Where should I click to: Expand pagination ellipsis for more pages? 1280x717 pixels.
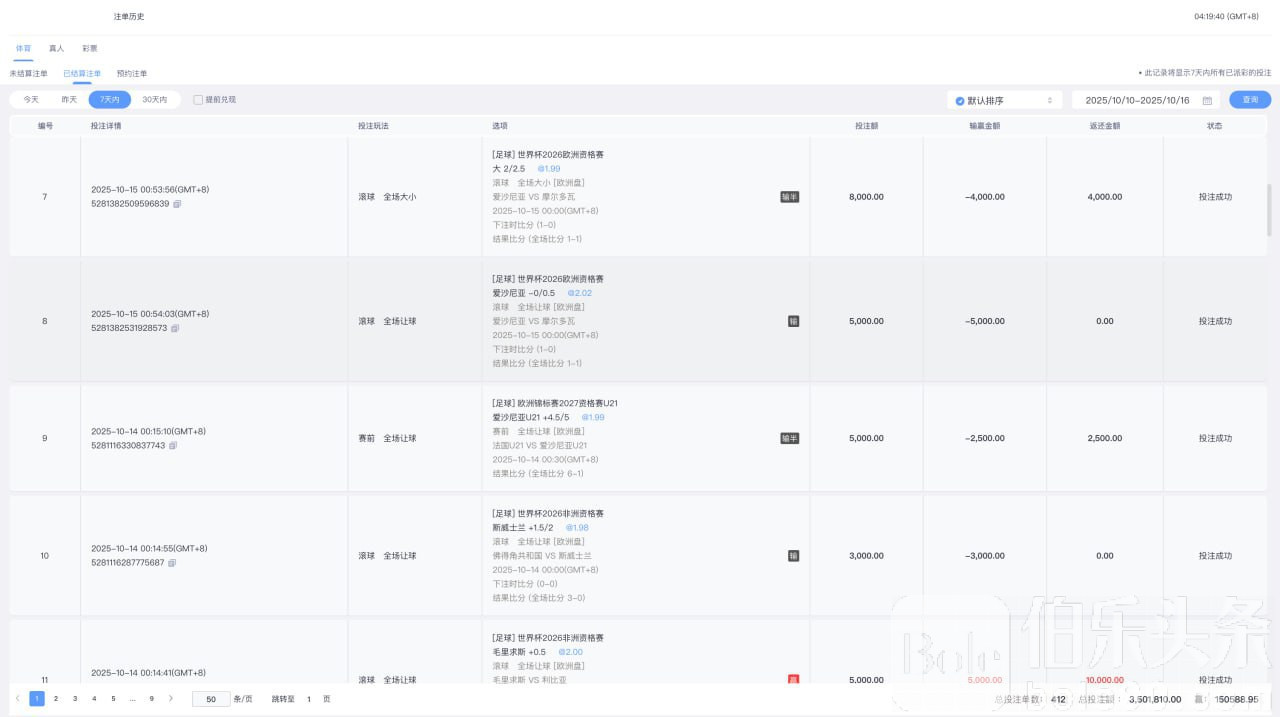[132, 699]
